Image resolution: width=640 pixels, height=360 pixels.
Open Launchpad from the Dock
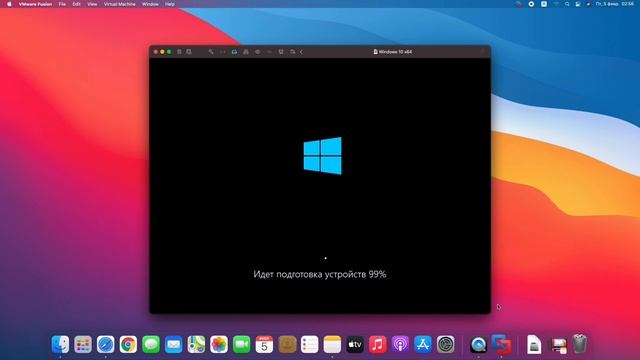tap(83, 344)
